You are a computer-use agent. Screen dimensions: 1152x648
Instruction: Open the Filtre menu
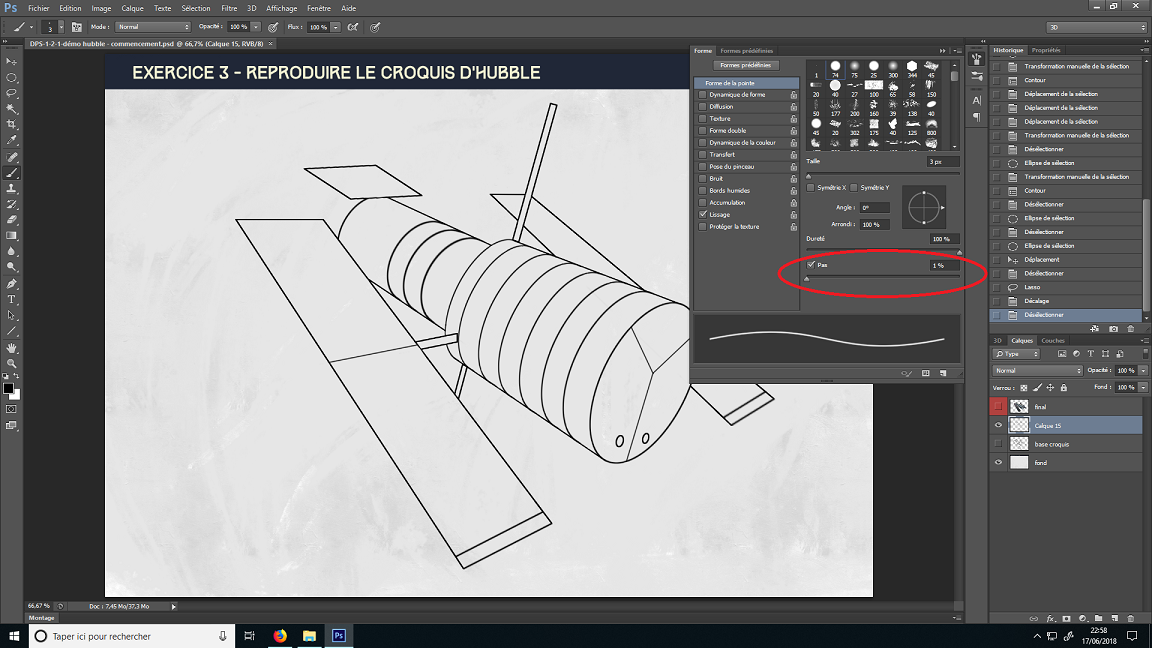coord(229,8)
